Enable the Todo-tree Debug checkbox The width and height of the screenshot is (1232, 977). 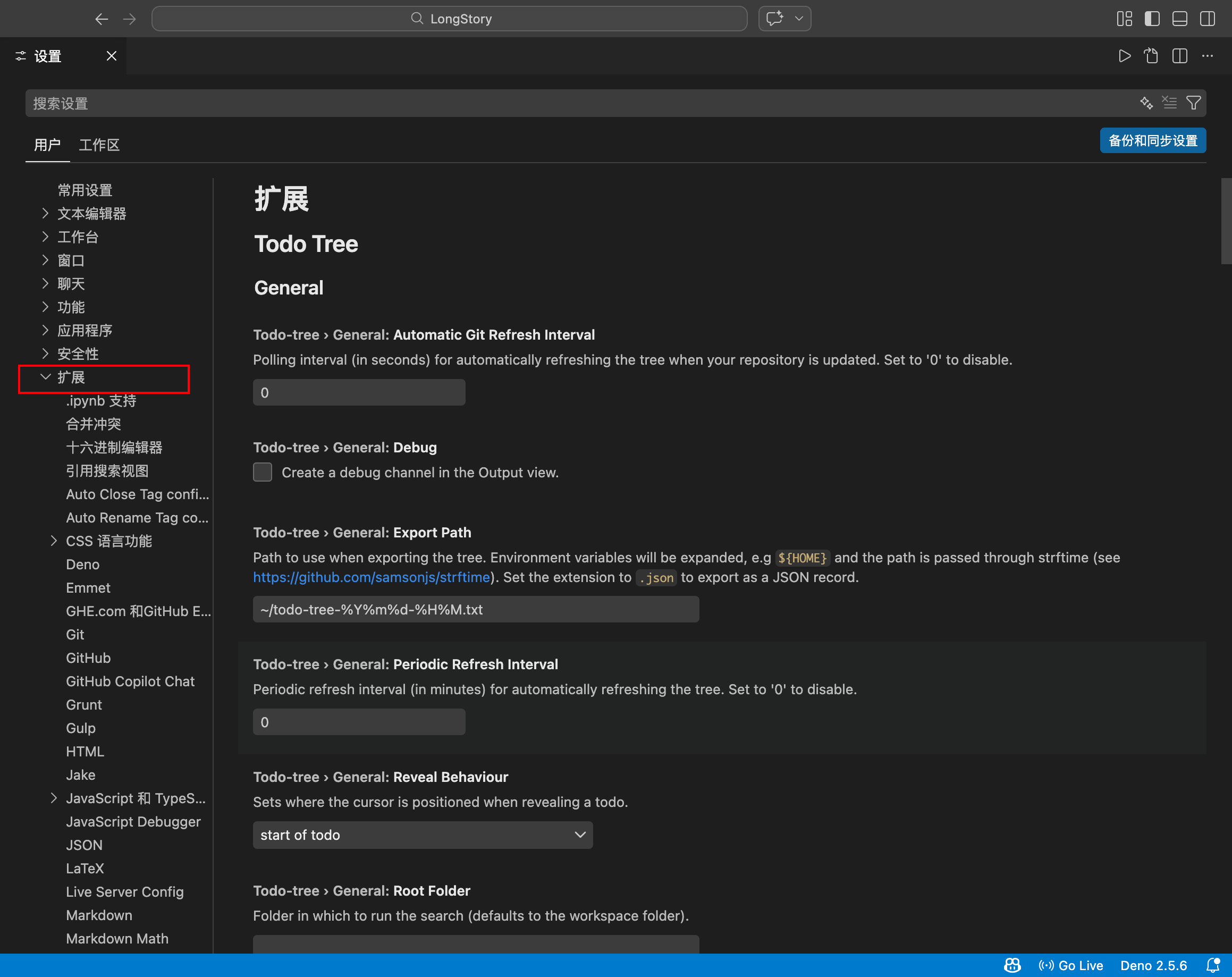tap(262, 473)
